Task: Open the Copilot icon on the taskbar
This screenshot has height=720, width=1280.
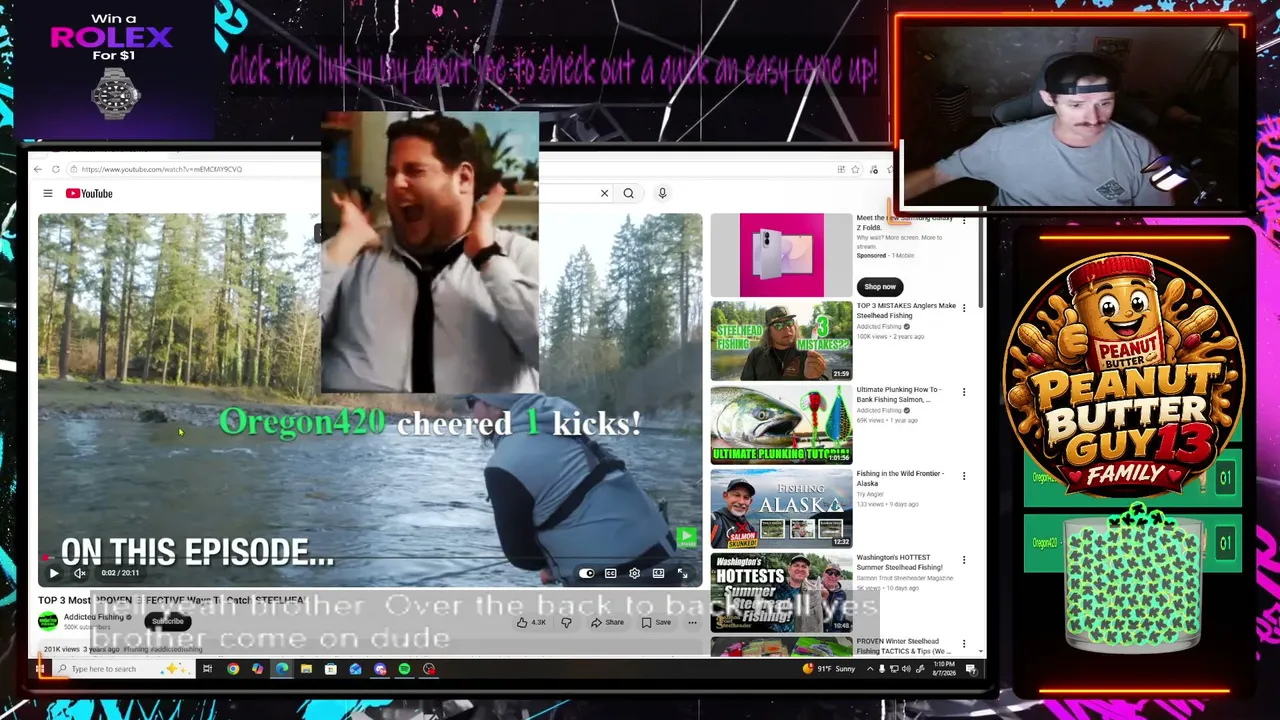Action: coord(257,669)
